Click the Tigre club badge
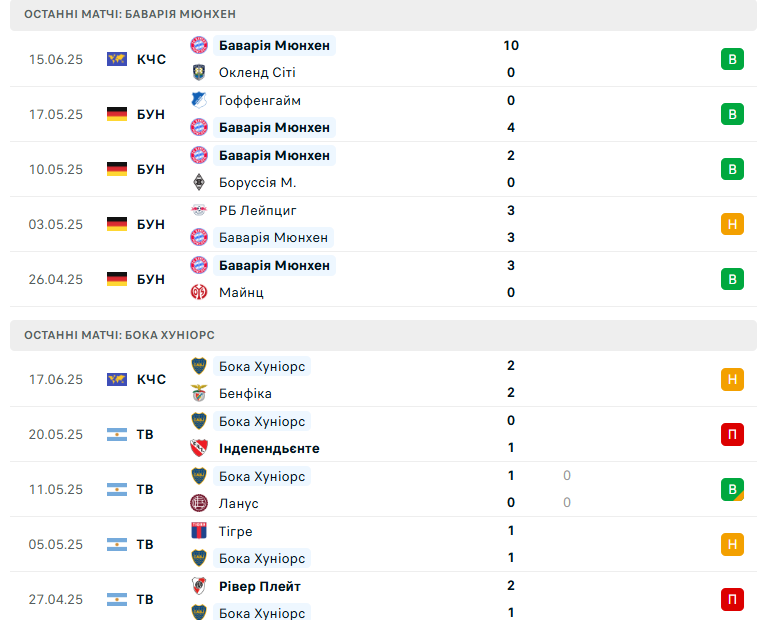The image size is (770, 634). [x=199, y=531]
